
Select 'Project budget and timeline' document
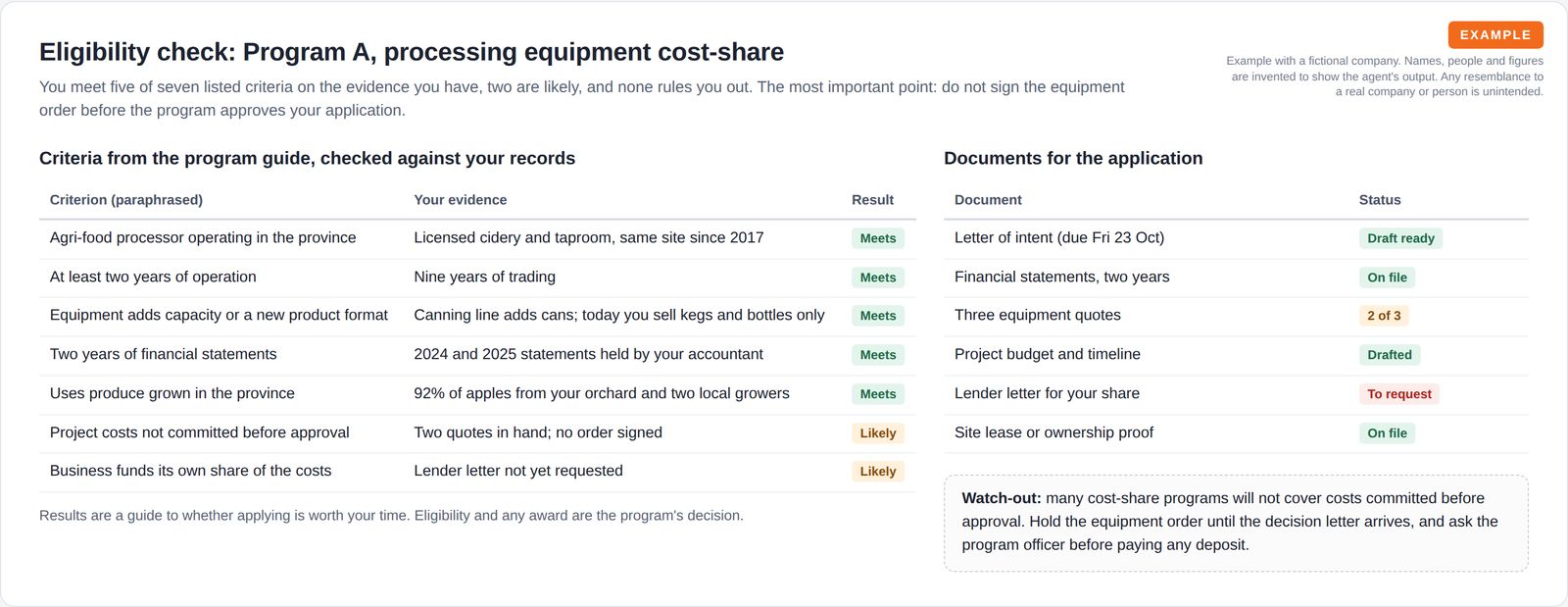click(1048, 354)
